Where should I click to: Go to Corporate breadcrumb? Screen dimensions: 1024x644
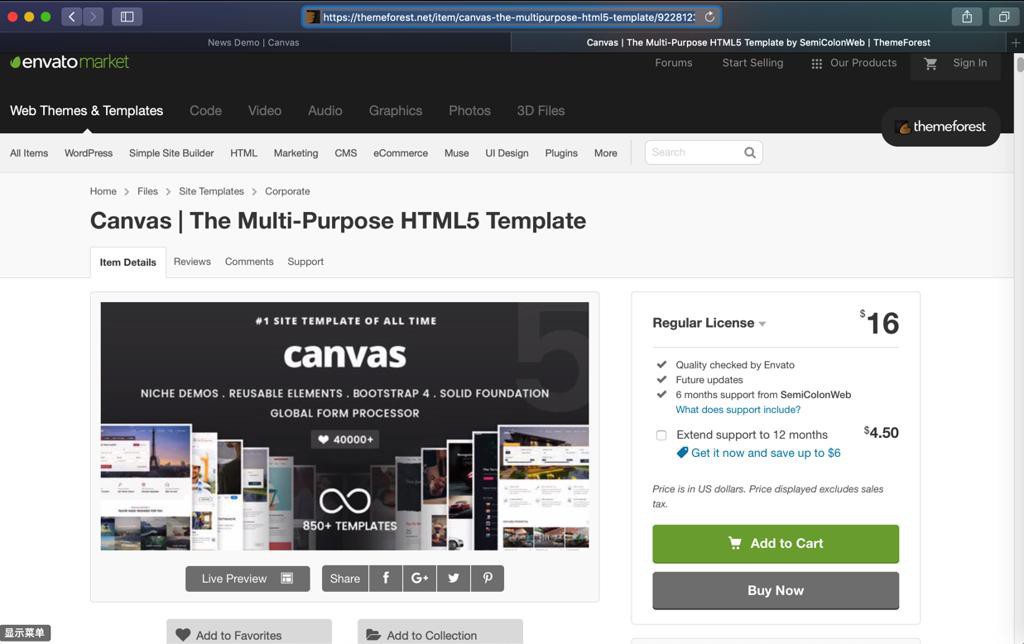(x=287, y=191)
